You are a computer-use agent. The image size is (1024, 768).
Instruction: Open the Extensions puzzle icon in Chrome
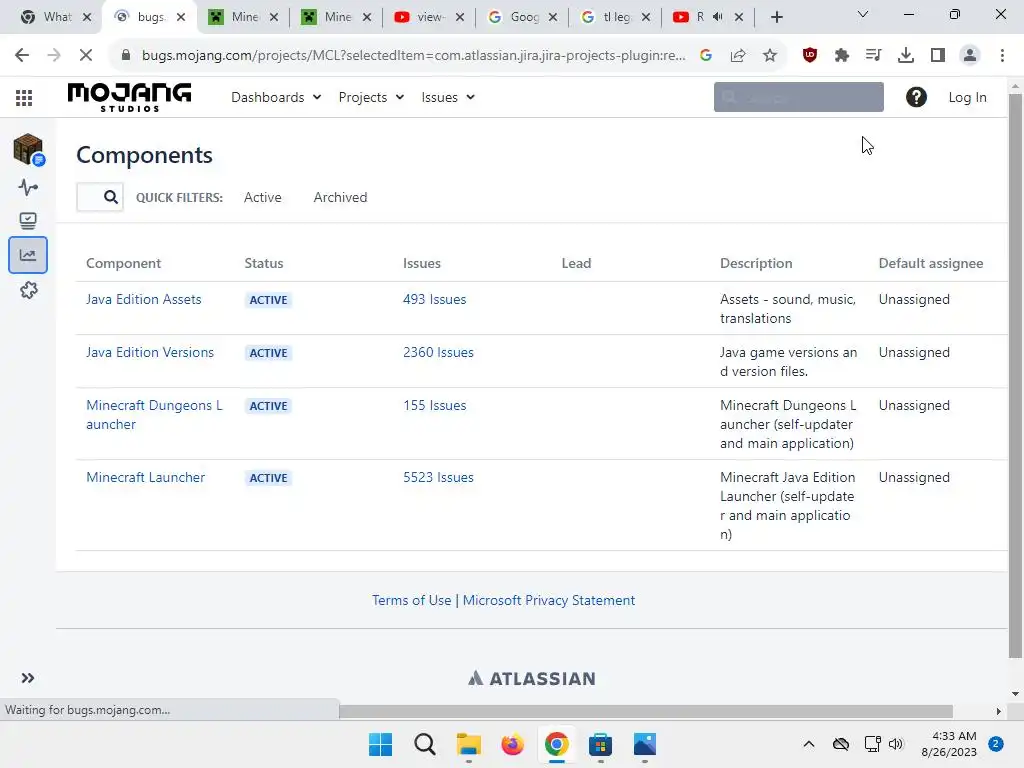(842, 55)
